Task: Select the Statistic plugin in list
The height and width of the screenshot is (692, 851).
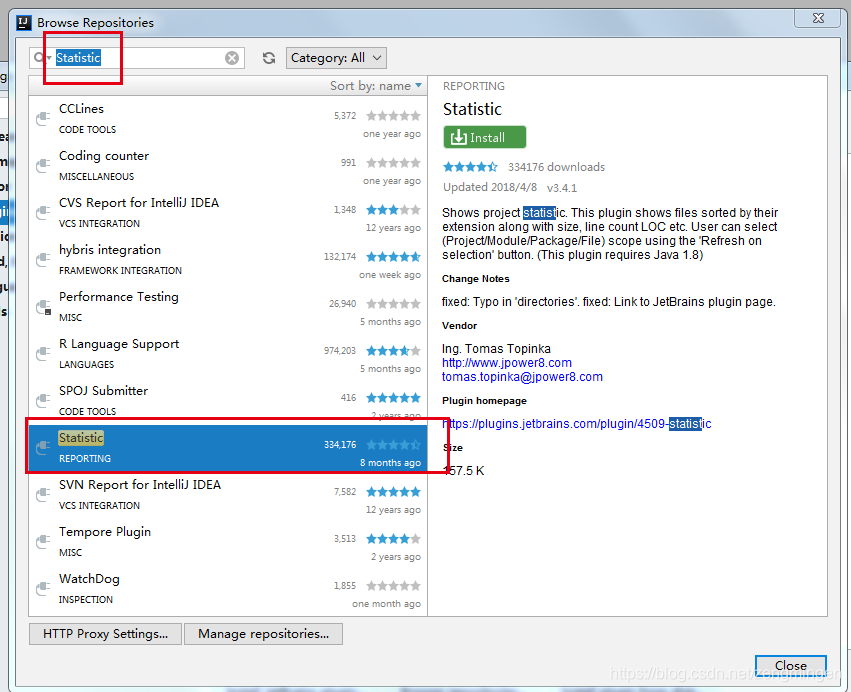Action: [x=228, y=448]
